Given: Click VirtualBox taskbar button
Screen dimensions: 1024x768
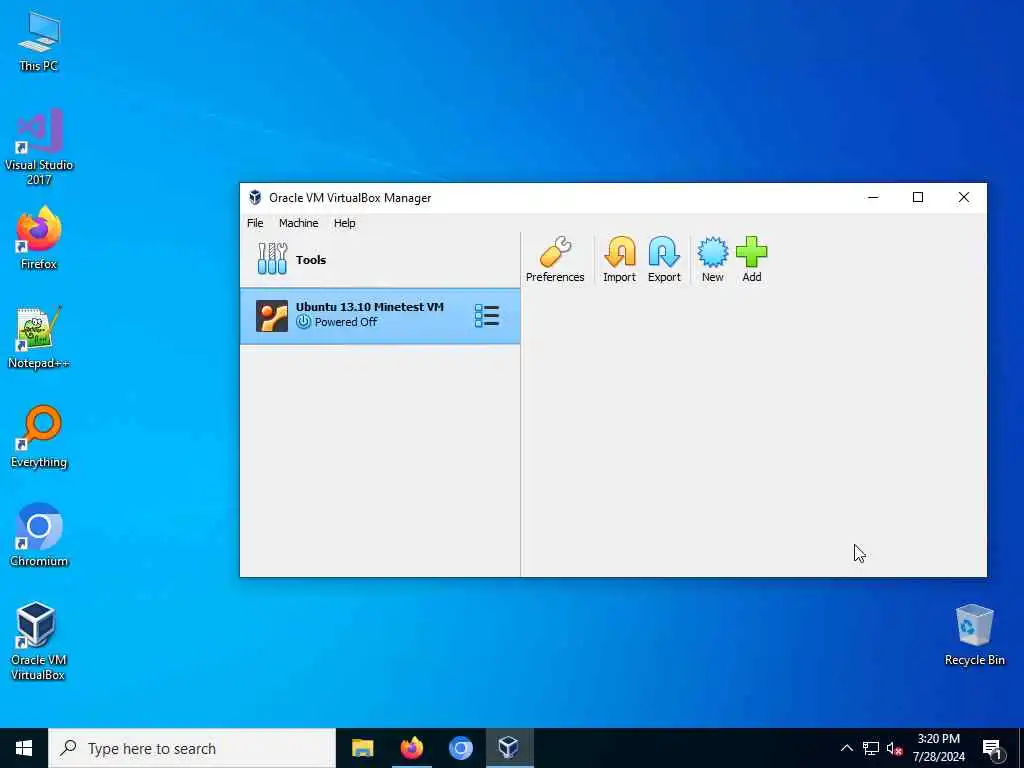Looking at the screenshot, I should [x=509, y=748].
